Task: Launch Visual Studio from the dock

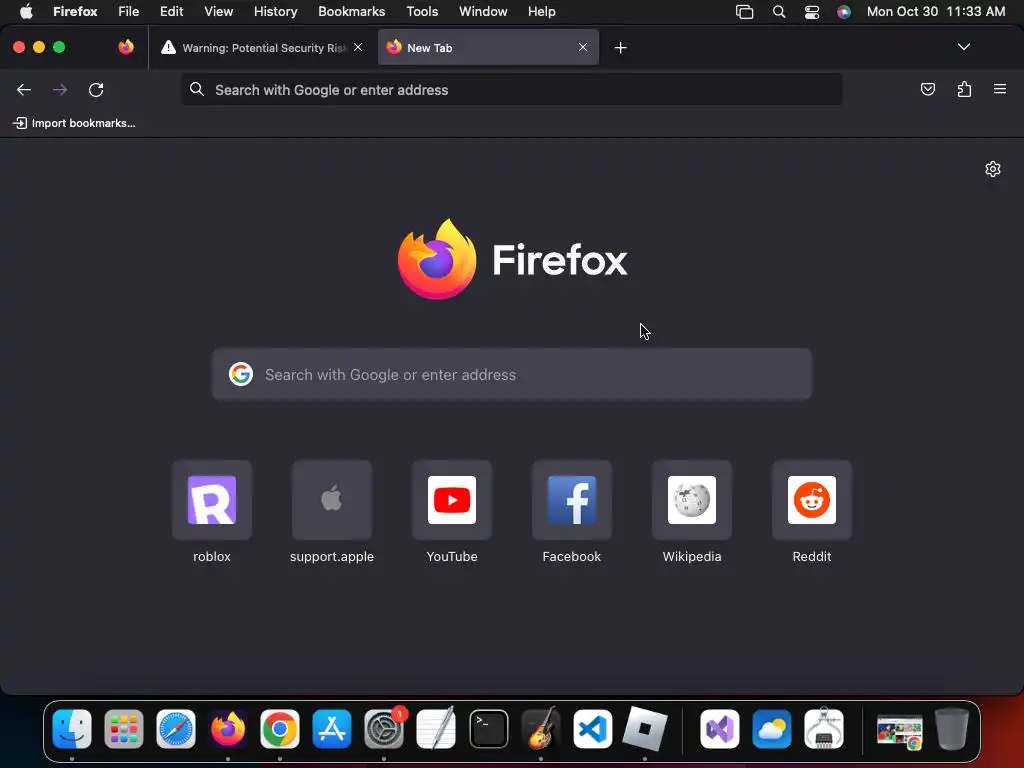Action: [720, 728]
